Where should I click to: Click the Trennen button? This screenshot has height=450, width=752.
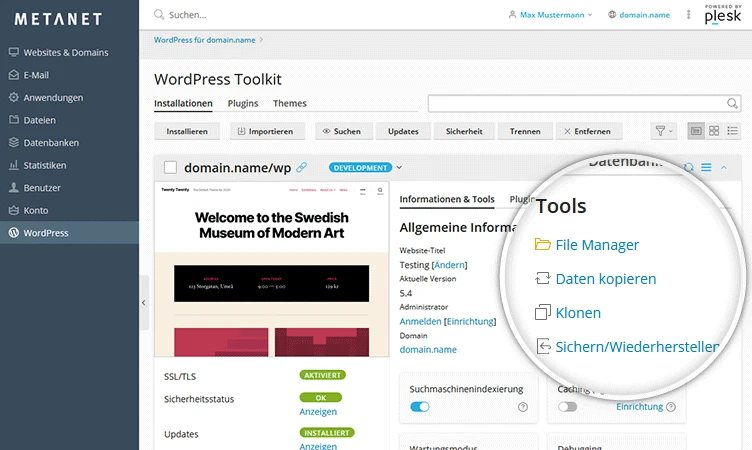pos(525,131)
